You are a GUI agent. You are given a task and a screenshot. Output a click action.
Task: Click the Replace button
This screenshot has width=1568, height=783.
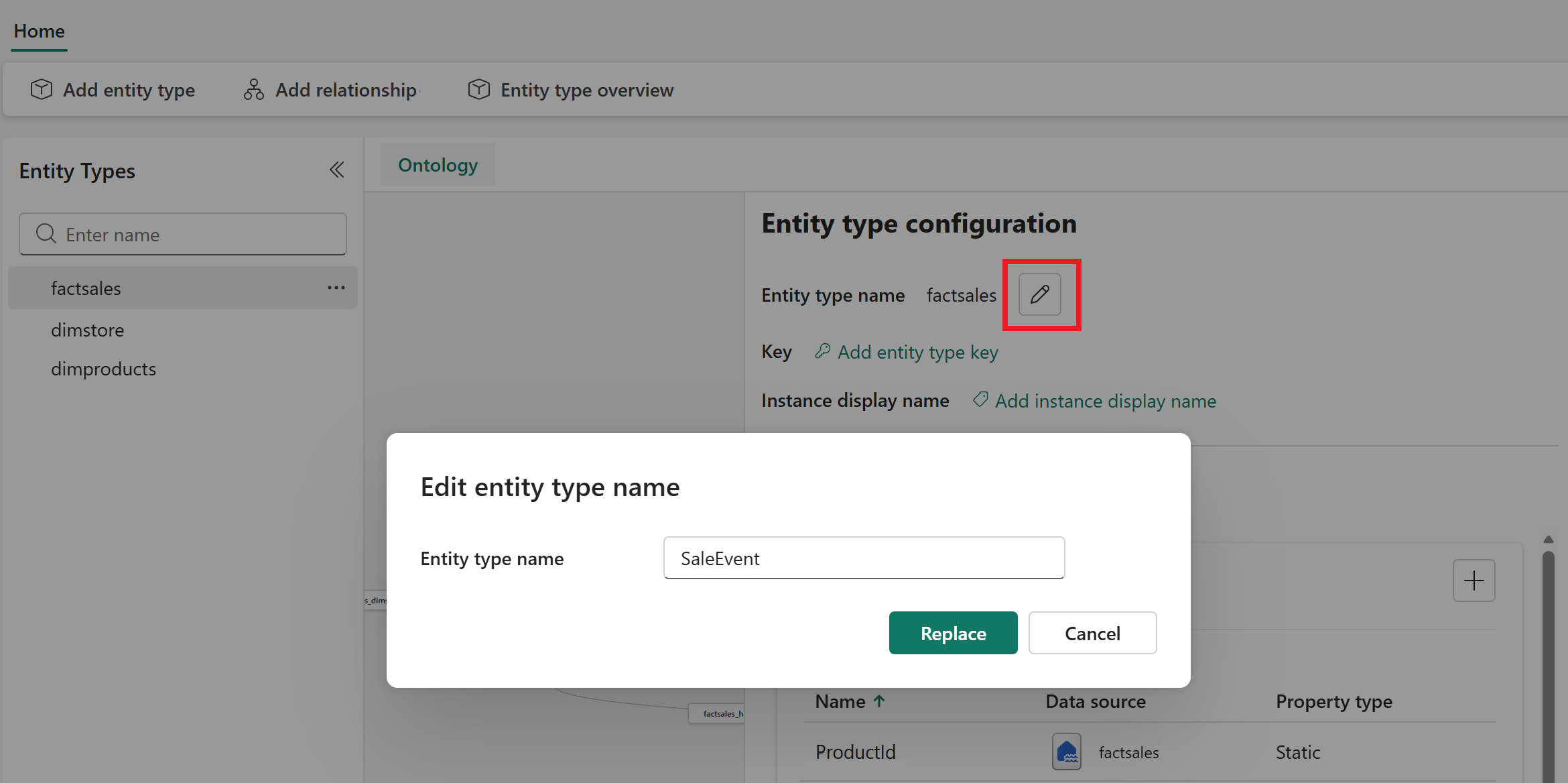[x=953, y=633]
